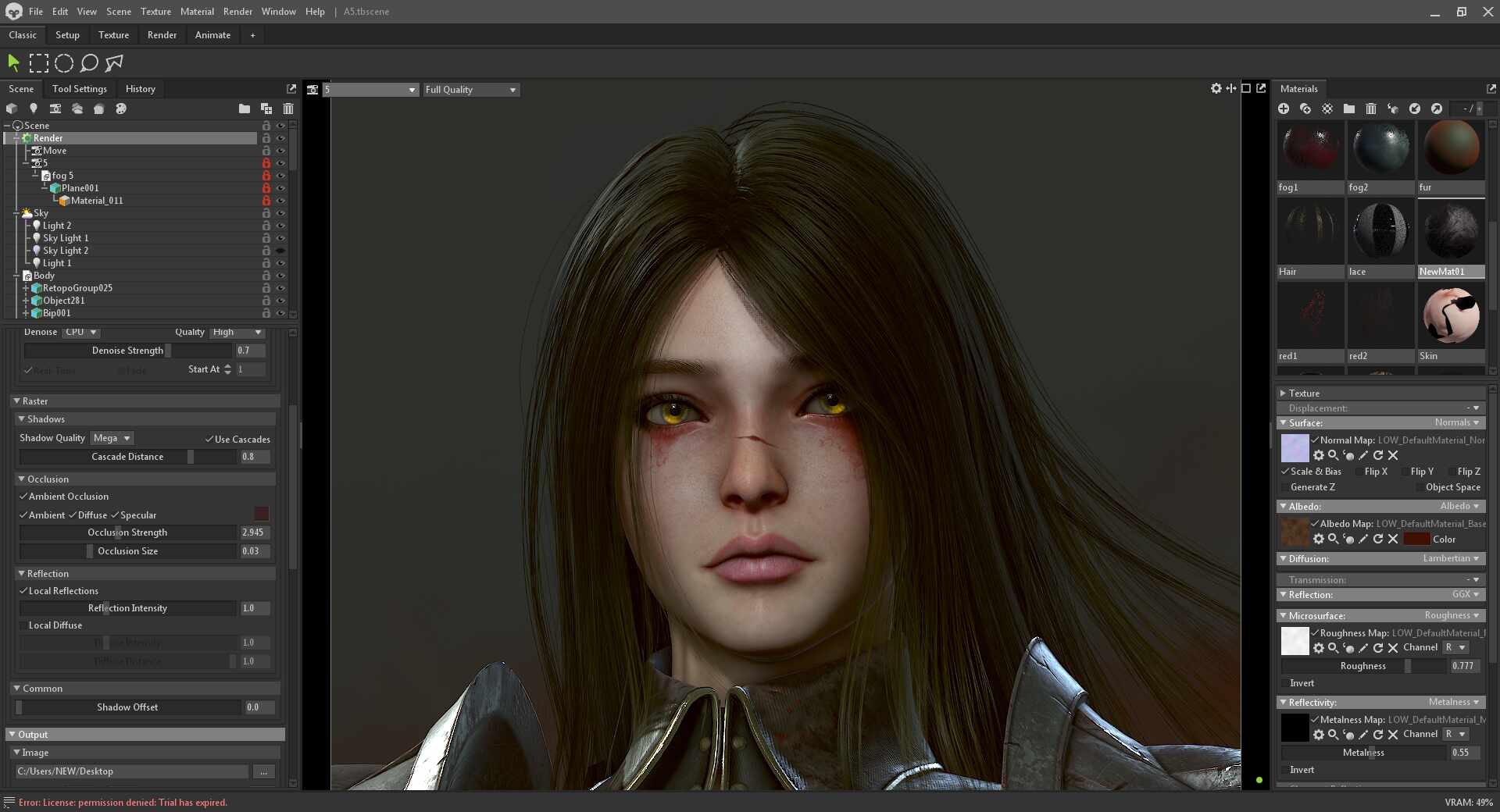The height and width of the screenshot is (812, 1500).
Task: Select the rectangle marquee selection tool
Action: (x=38, y=63)
